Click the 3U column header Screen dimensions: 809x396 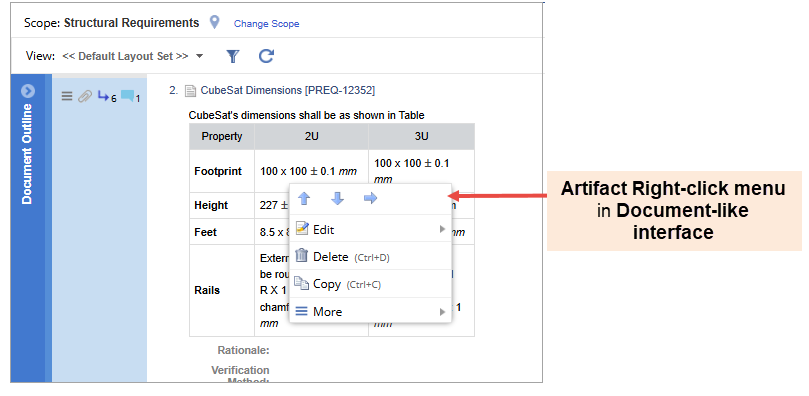(x=422, y=137)
